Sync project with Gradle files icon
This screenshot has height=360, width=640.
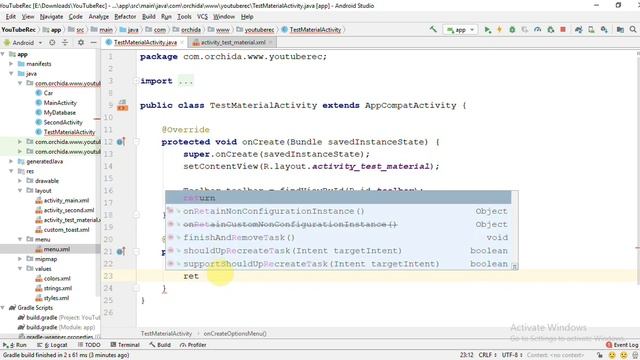[x=578, y=29]
